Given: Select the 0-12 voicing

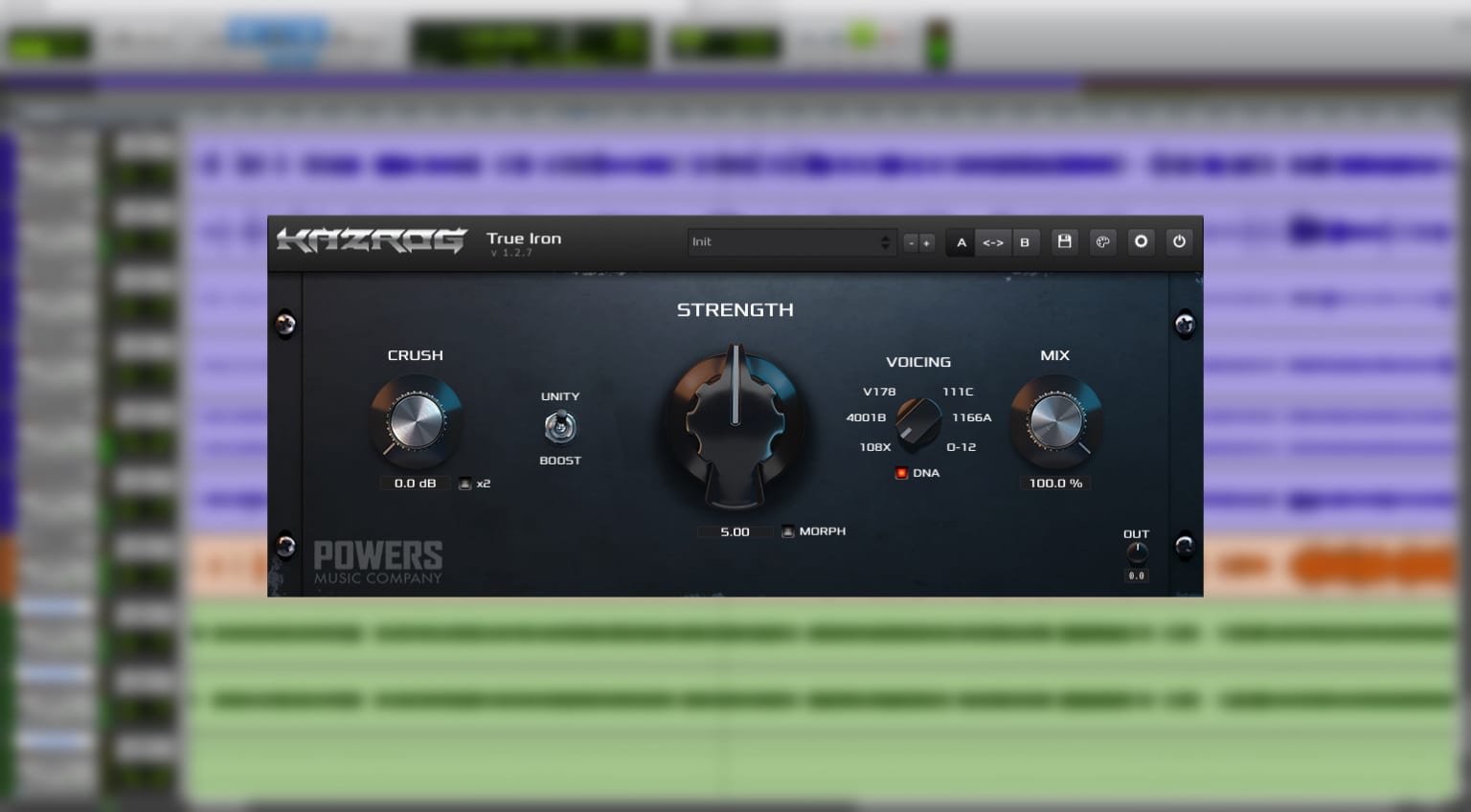Looking at the screenshot, I should pyautogui.click(x=962, y=447).
